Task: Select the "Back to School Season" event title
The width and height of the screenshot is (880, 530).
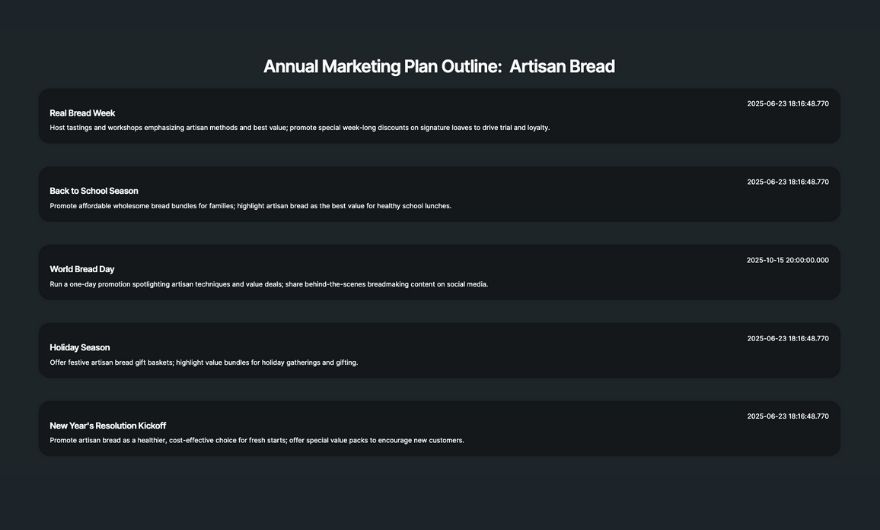Action: click(x=94, y=191)
